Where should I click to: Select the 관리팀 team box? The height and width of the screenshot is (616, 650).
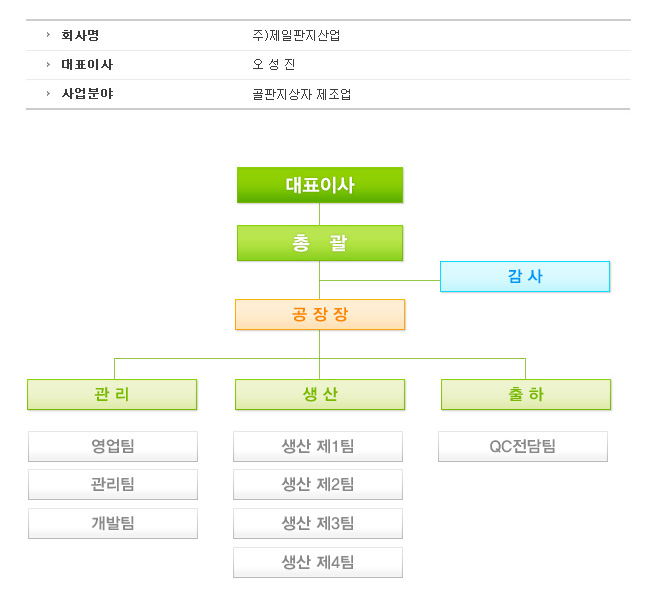113,485
